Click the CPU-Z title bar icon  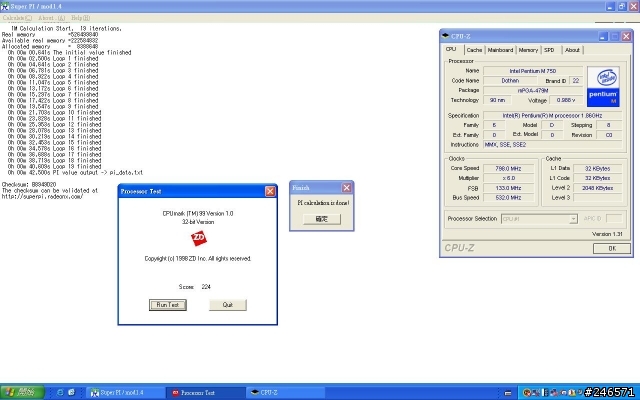tap(448, 35)
